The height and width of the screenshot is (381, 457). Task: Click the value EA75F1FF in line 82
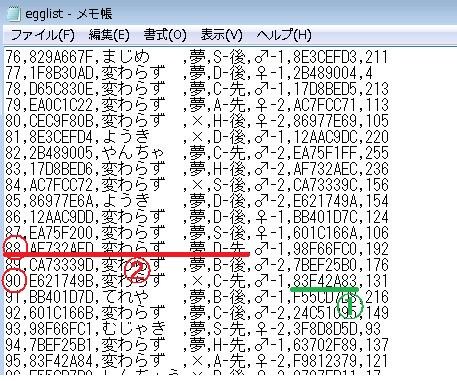coord(325,153)
